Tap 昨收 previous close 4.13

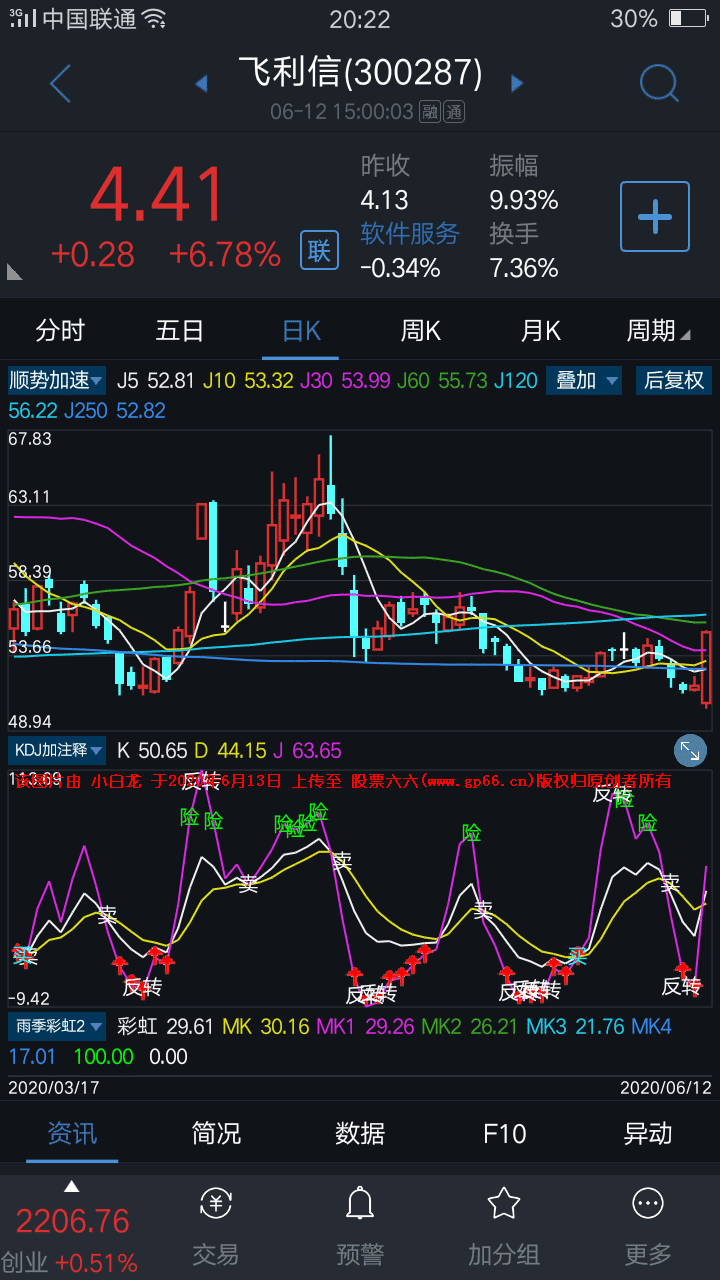click(384, 199)
